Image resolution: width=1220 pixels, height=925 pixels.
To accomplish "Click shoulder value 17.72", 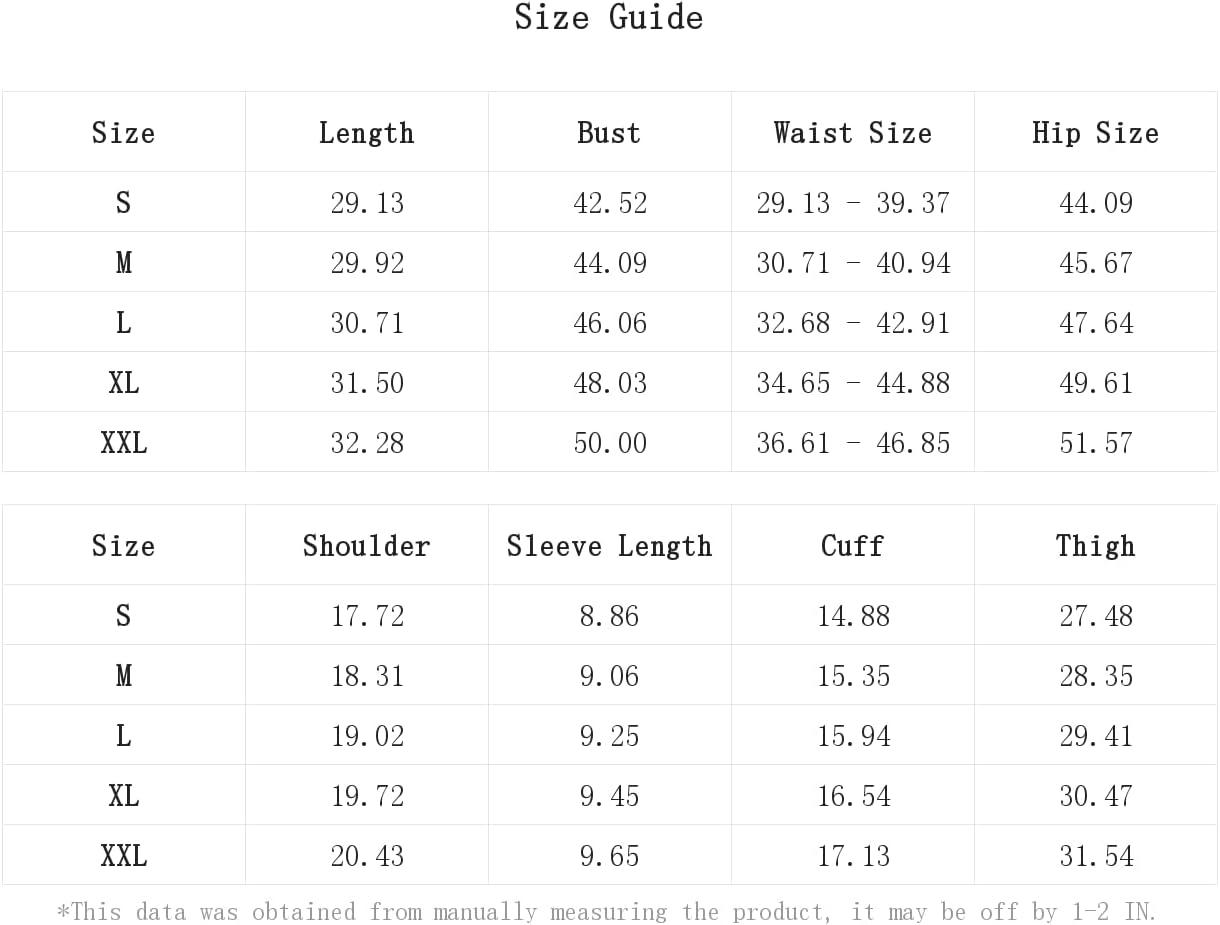I will (x=367, y=616).
